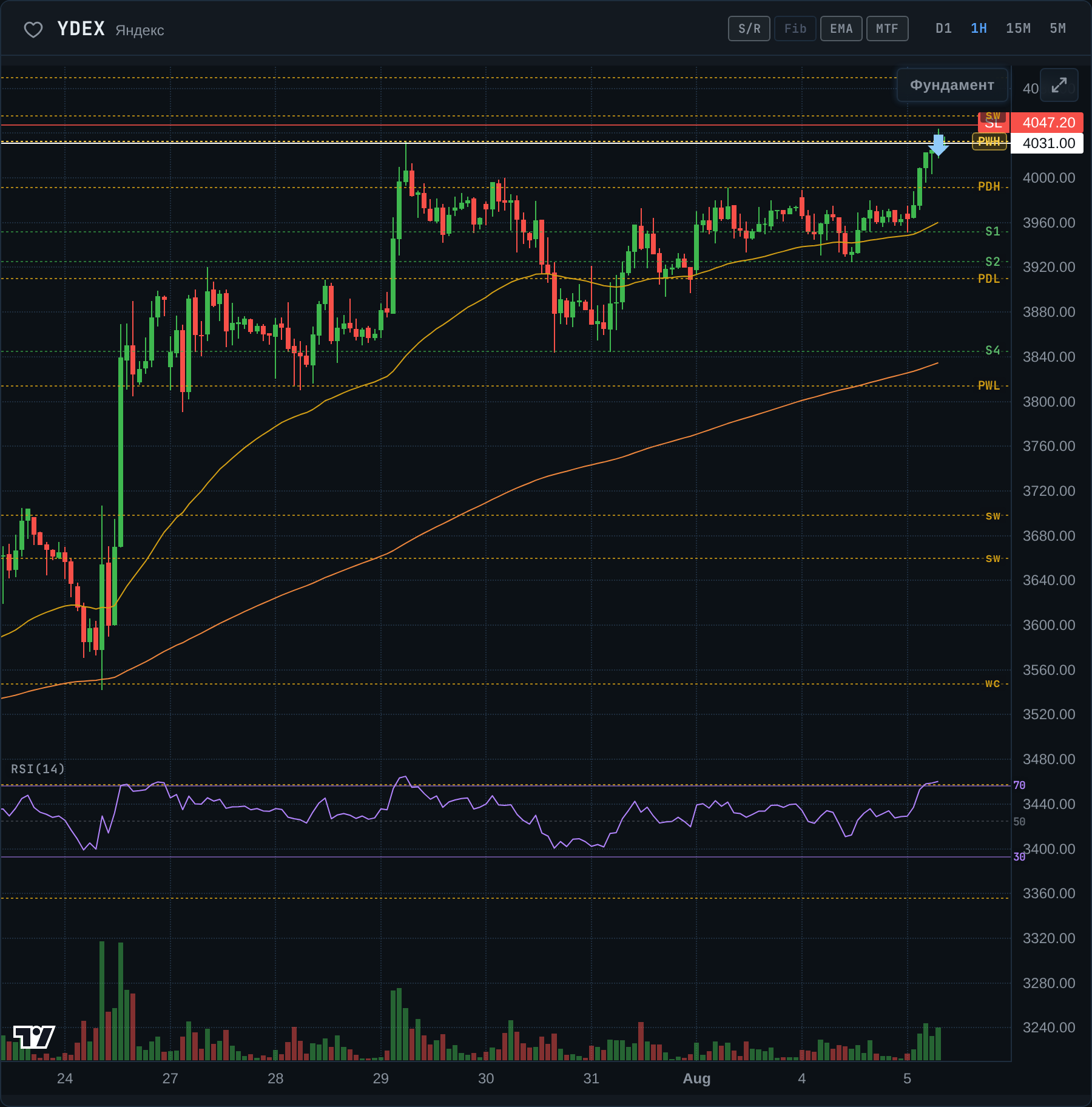Click the Aug month label on time axis

pos(696,1078)
